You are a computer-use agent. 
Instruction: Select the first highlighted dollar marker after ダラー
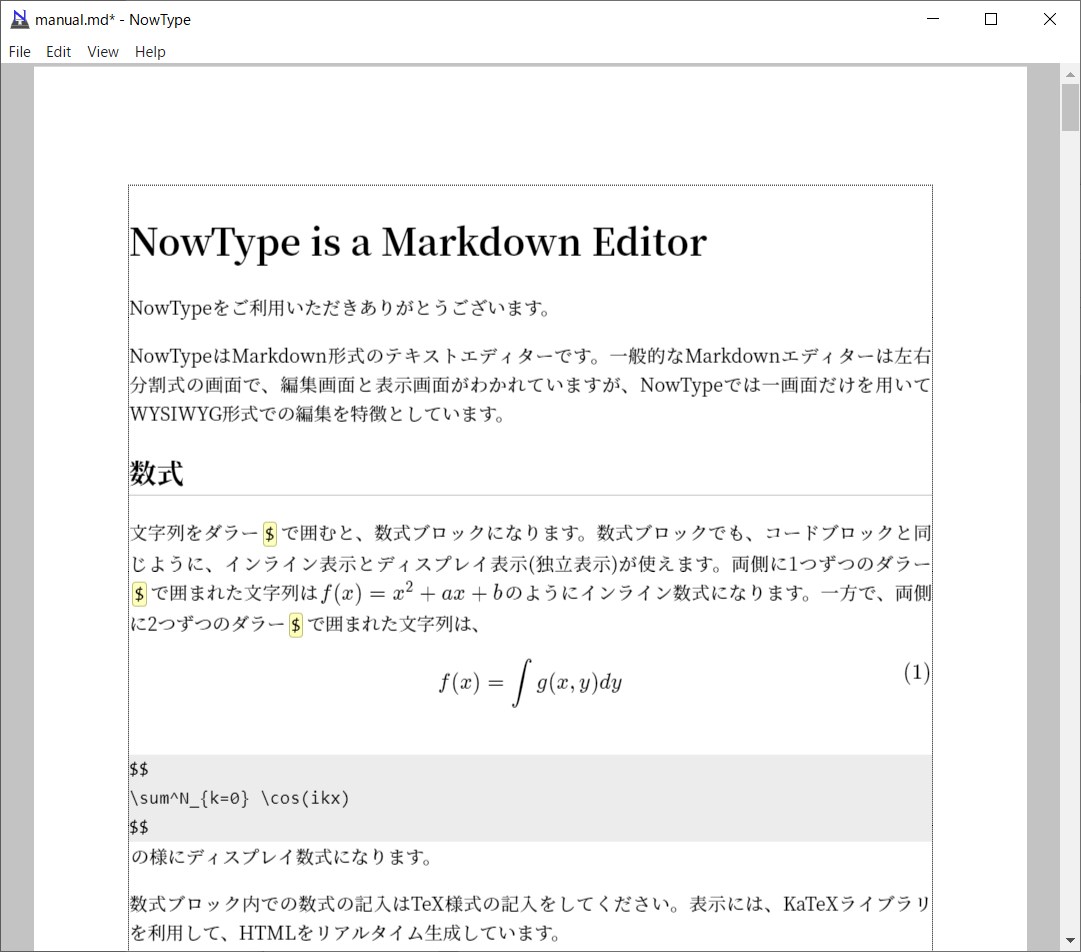click(x=268, y=532)
